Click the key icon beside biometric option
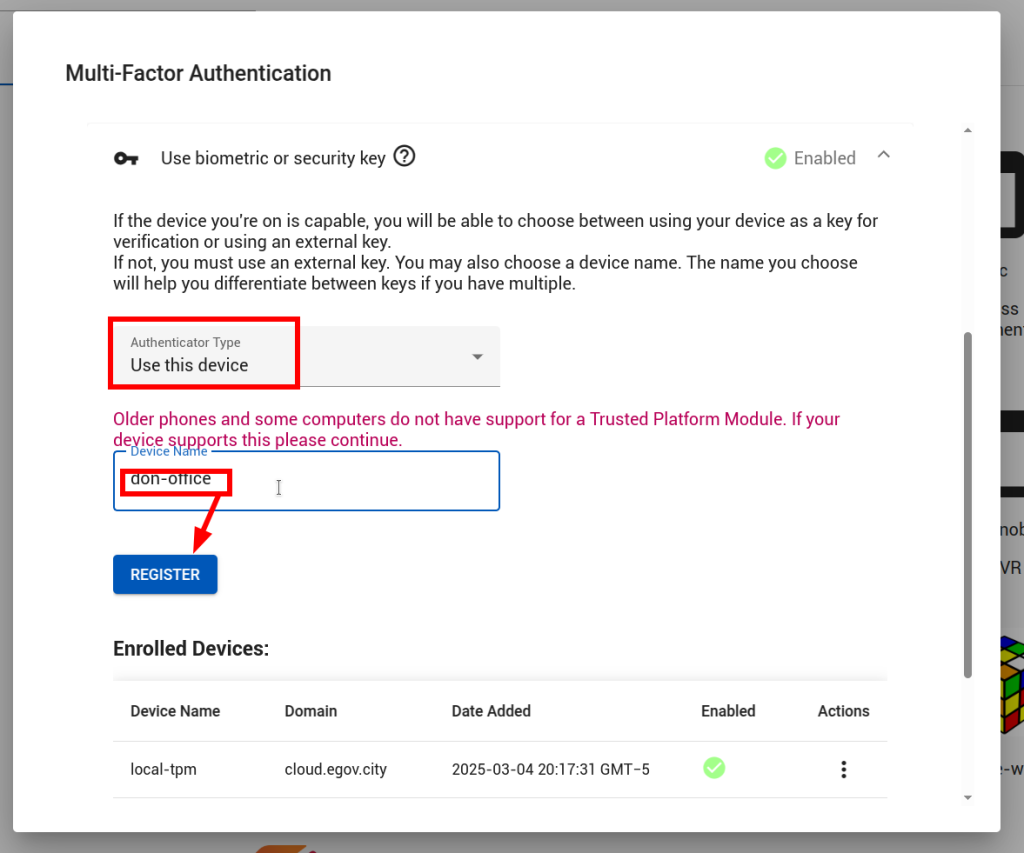Screen dimensions: 1024x853 click(x=126, y=158)
